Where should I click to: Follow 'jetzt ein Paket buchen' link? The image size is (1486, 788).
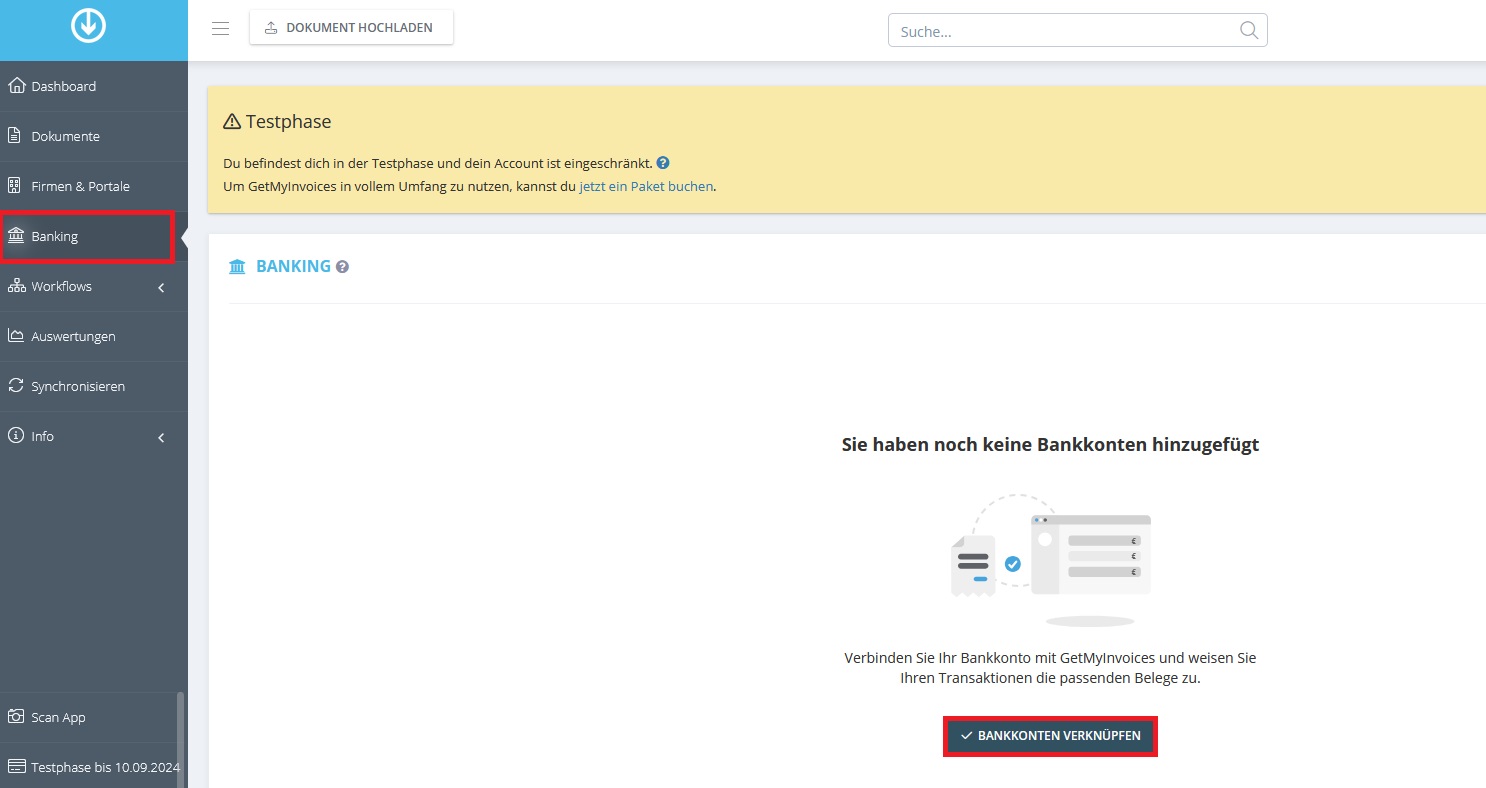click(x=646, y=186)
